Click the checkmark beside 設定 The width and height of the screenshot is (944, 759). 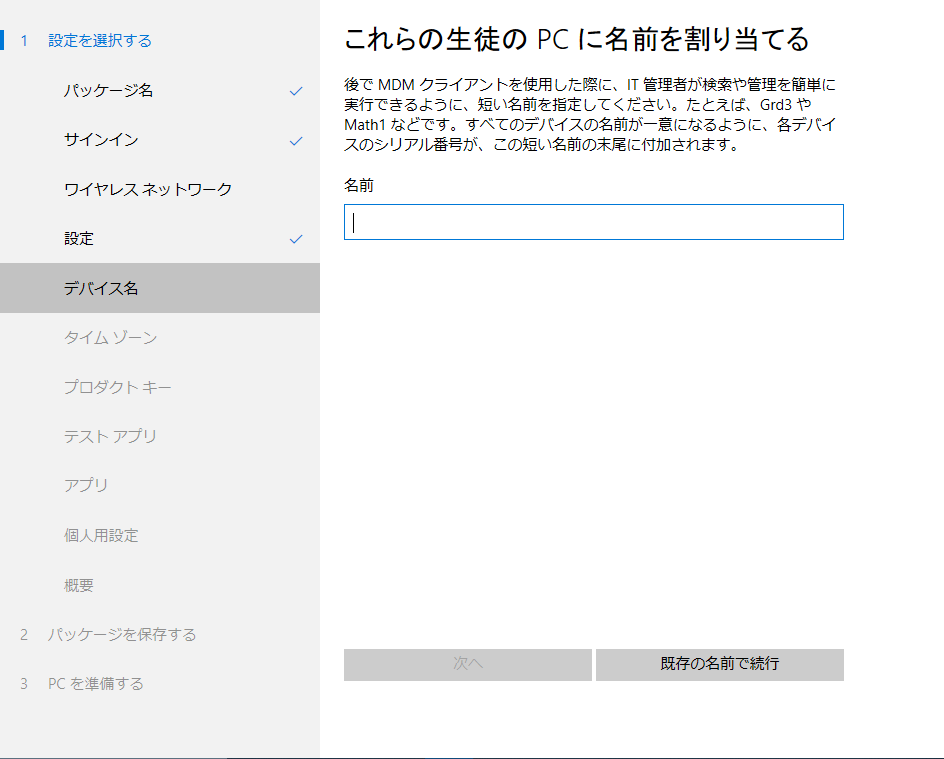click(296, 239)
